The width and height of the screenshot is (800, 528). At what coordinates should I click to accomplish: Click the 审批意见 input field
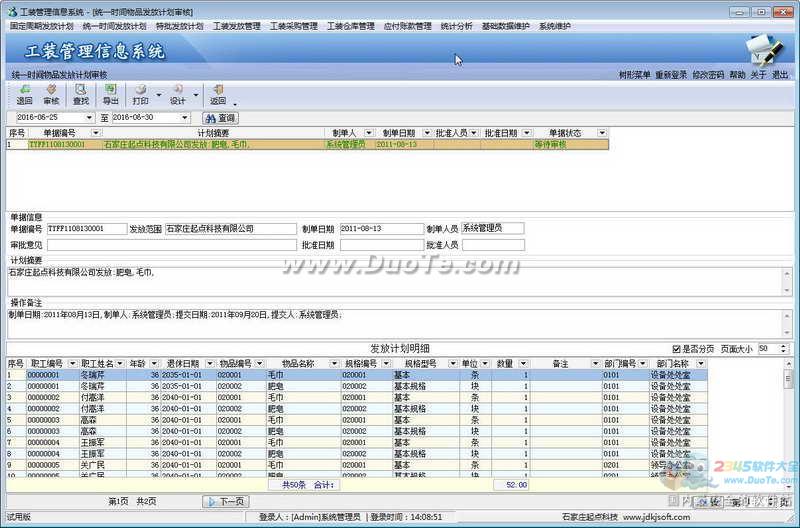(x=170, y=245)
